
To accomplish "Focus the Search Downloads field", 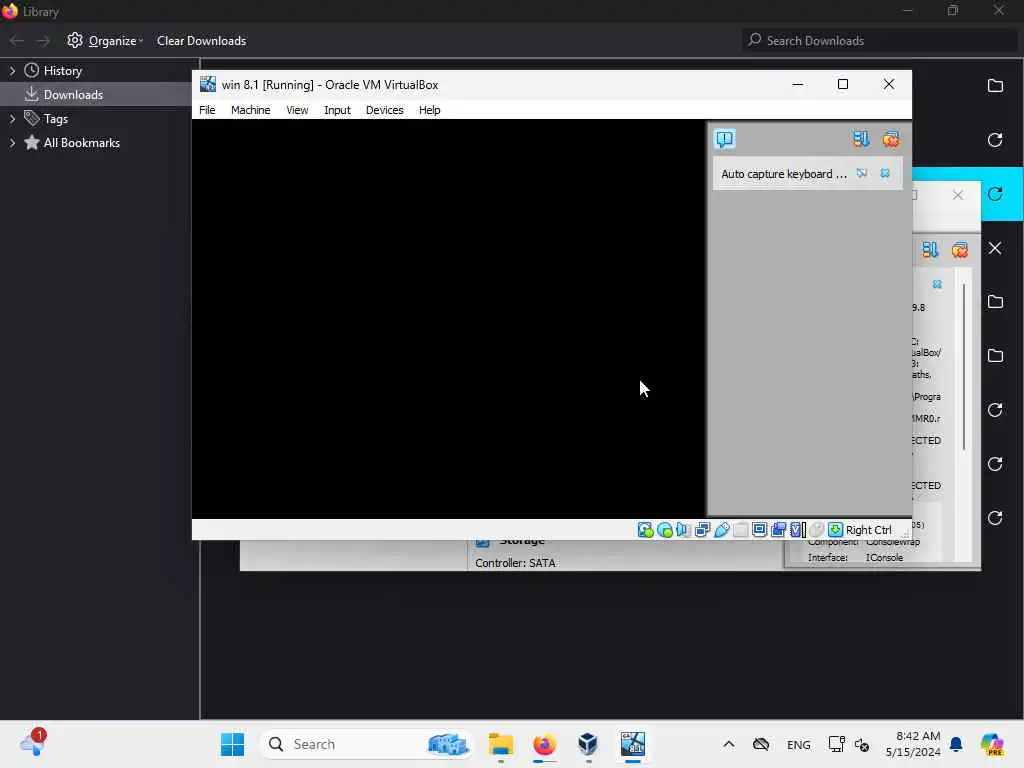I will coord(880,40).
